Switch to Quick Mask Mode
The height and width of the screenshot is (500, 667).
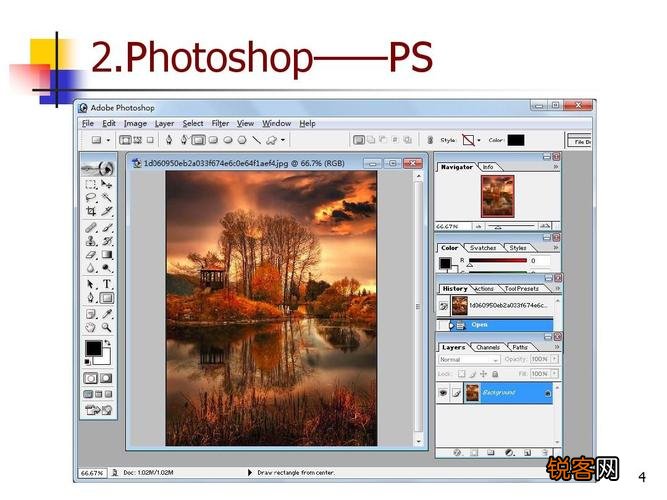[x=106, y=378]
